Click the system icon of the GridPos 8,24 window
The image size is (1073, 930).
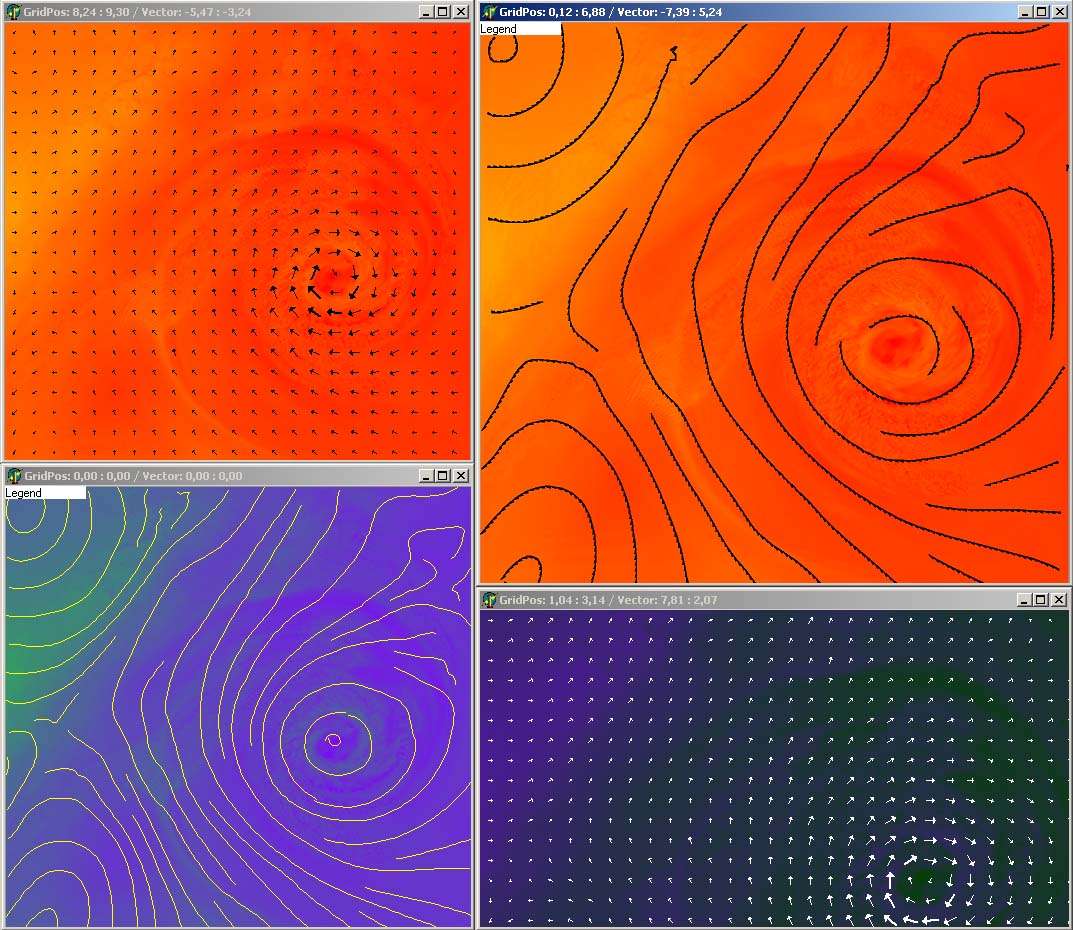[x=14, y=12]
